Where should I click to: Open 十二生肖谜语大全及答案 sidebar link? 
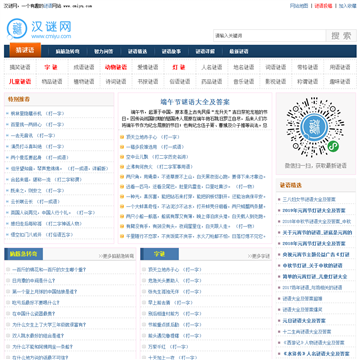(x=307, y=332)
